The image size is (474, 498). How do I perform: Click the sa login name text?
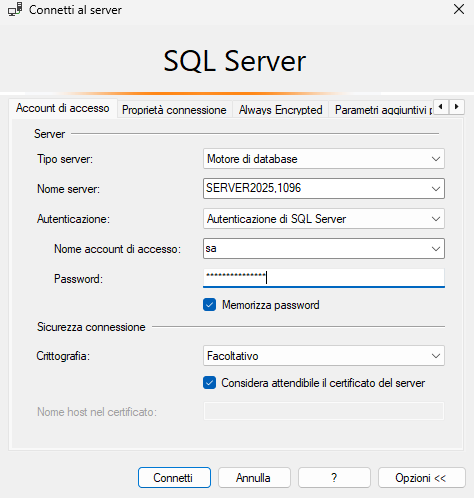[x=211, y=248]
